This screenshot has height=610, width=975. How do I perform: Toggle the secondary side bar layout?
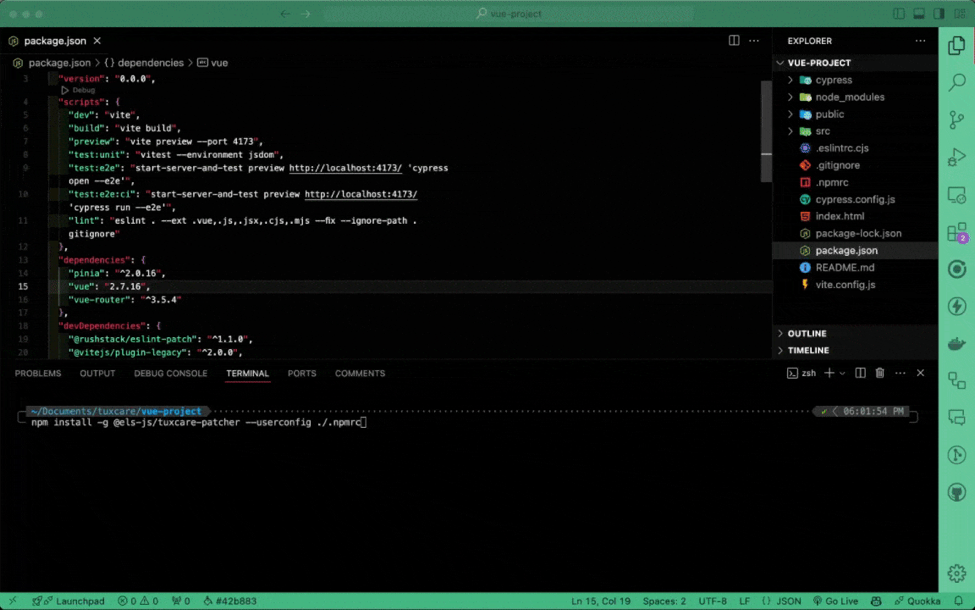pyautogui.click(x=939, y=14)
